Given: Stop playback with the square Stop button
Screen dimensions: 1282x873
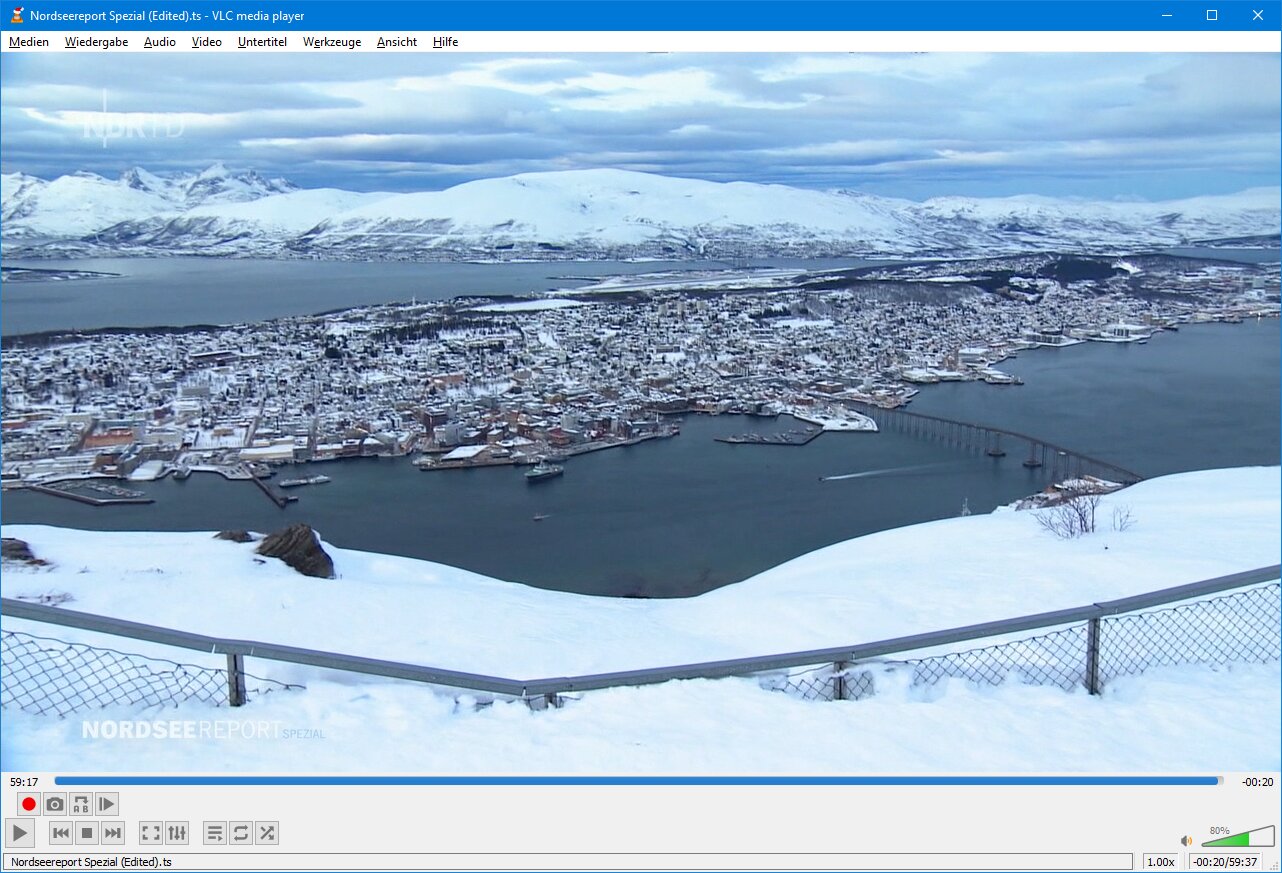Looking at the screenshot, I should [x=87, y=833].
